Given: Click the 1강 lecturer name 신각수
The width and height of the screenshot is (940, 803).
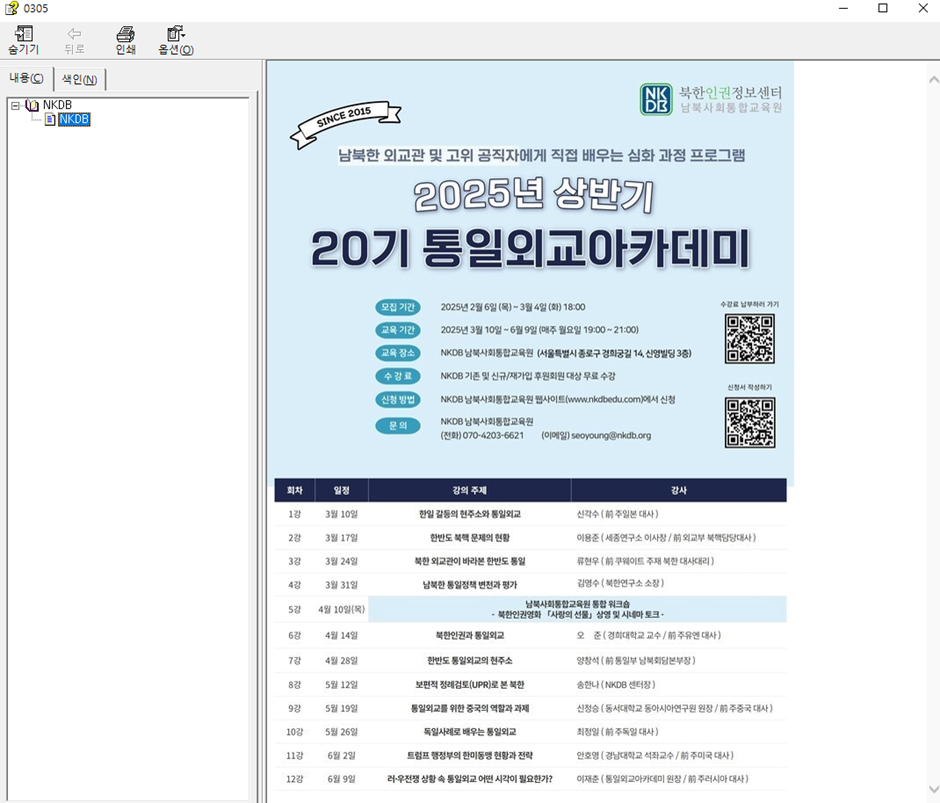Looking at the screenshot, I should click(x=588, y=514).
